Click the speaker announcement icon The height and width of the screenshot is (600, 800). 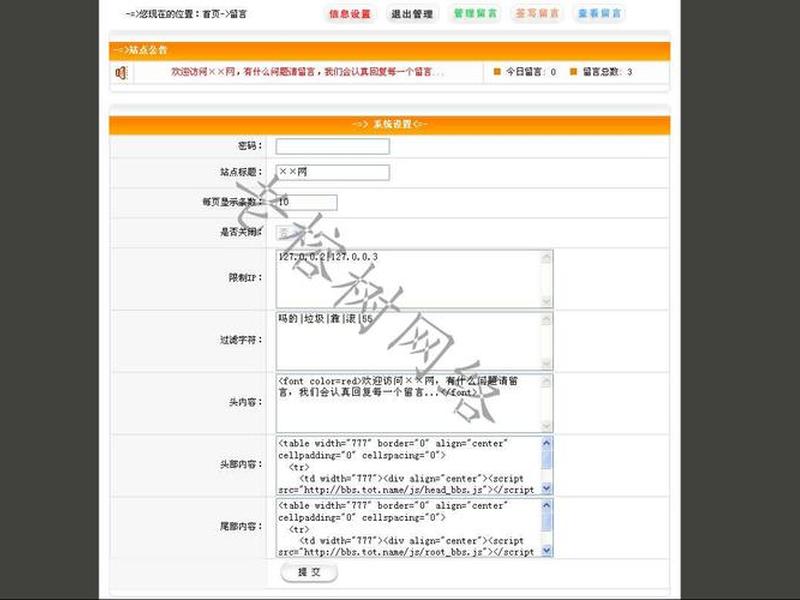click(x=121, y=73)
